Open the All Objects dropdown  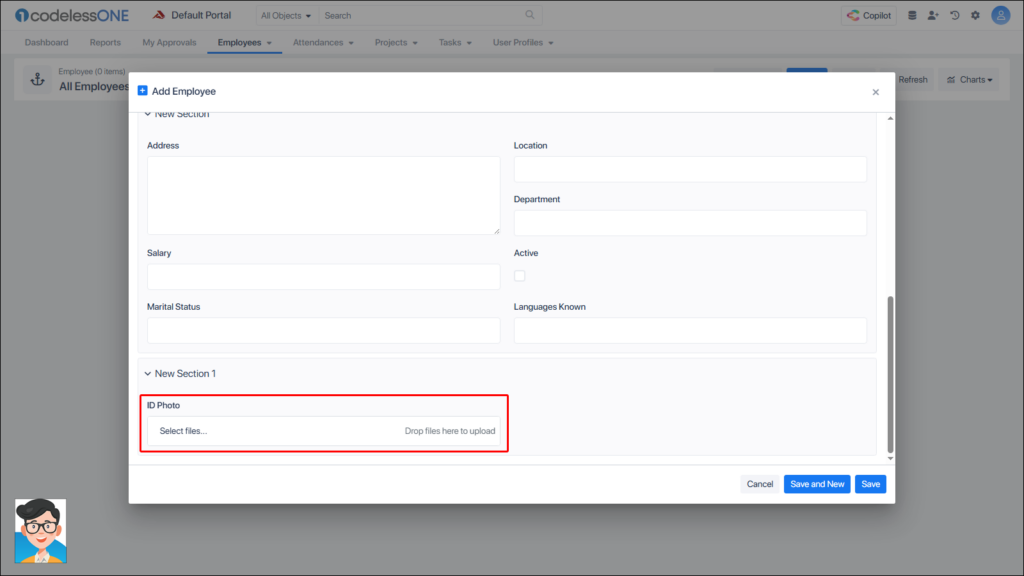285,16
